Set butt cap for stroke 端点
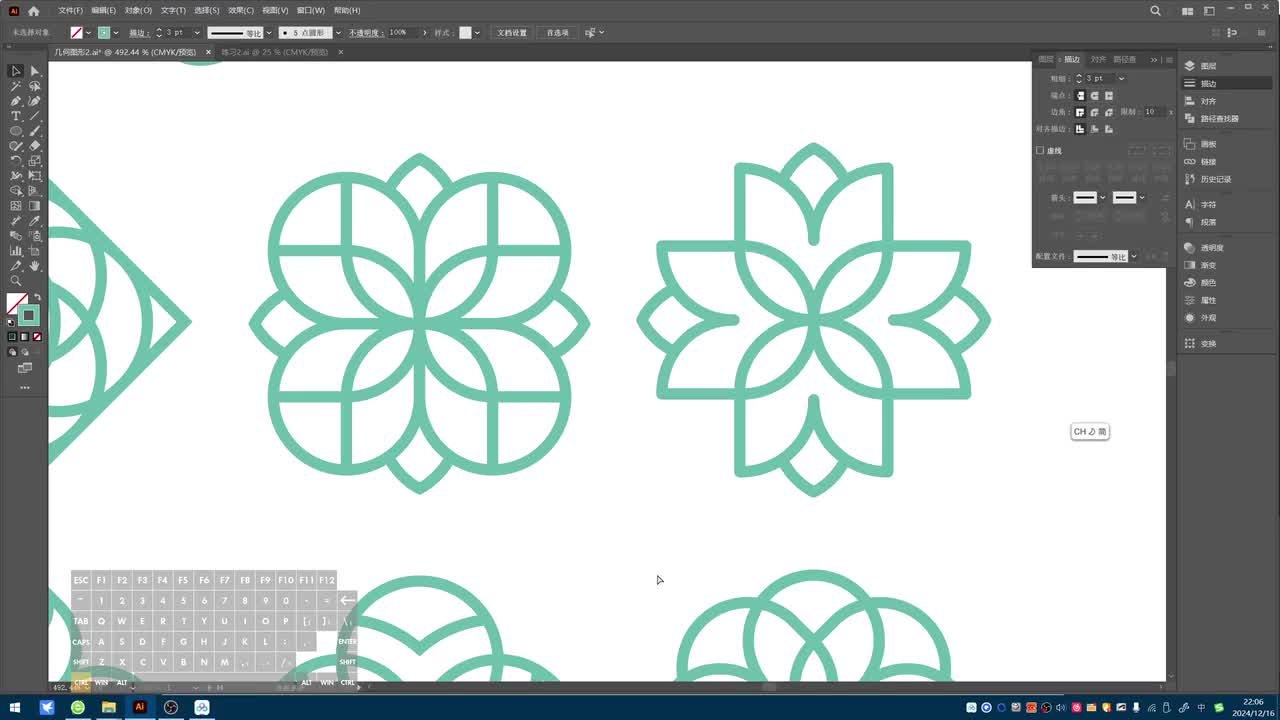The height and width of the screenshot is (720, 1280). (x=1080, y=96)
